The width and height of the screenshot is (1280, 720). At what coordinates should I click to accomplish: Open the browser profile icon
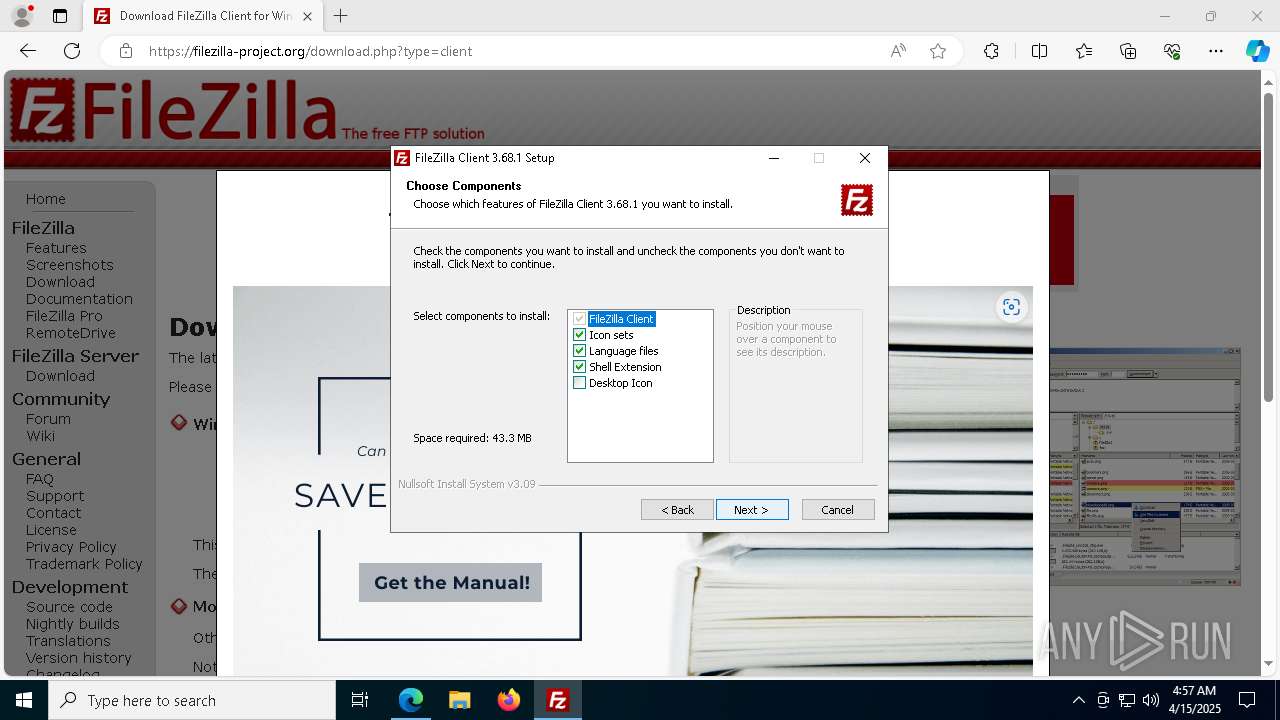22,16
